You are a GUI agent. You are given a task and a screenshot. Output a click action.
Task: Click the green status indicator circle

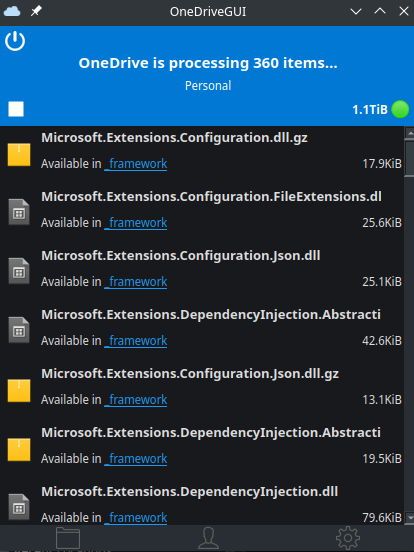(400, 109)
